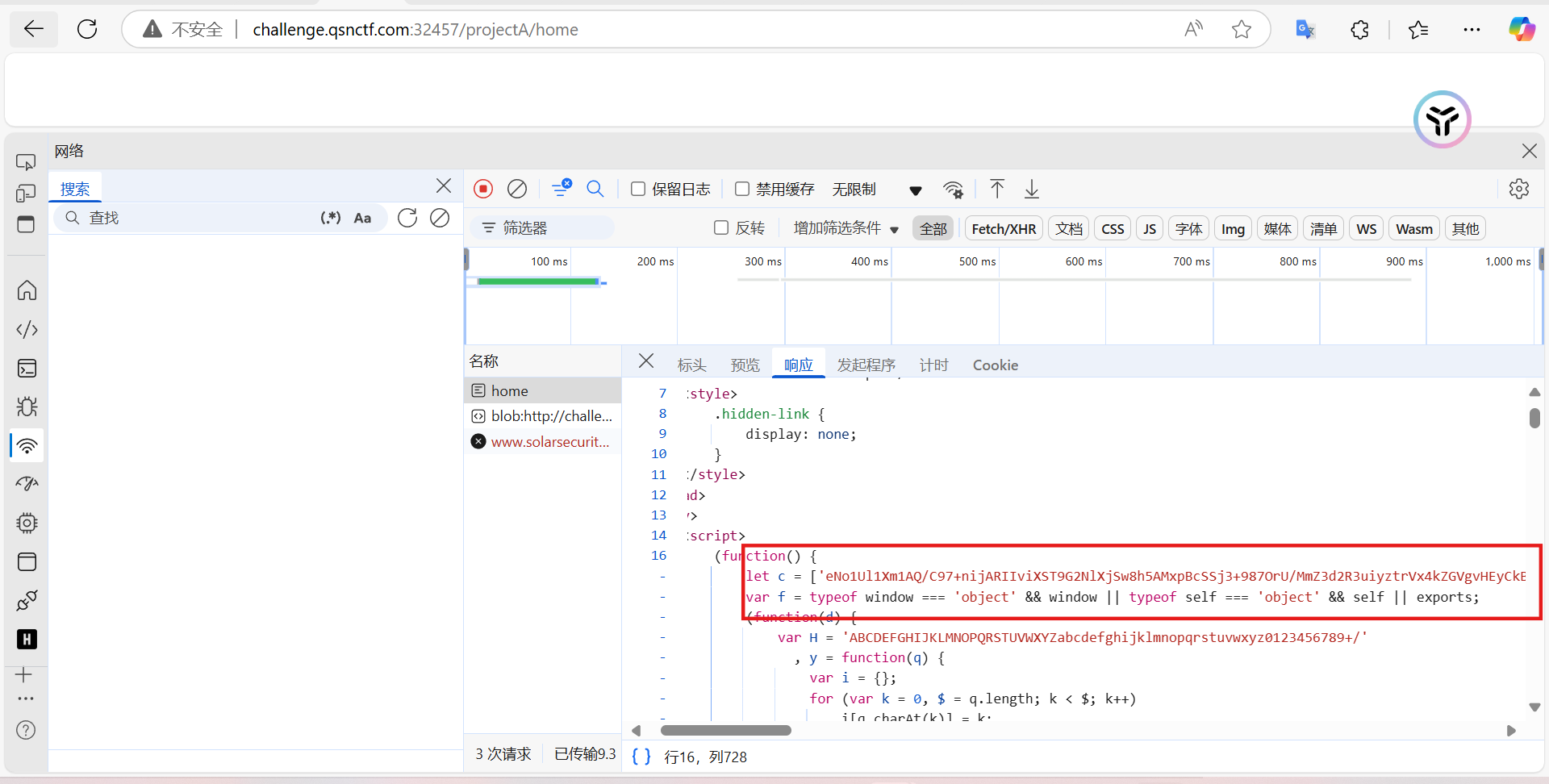Filter requests by JS
Viewport: 1549px width, 784px height.
pyautogui.click(x=1150, y=228)
